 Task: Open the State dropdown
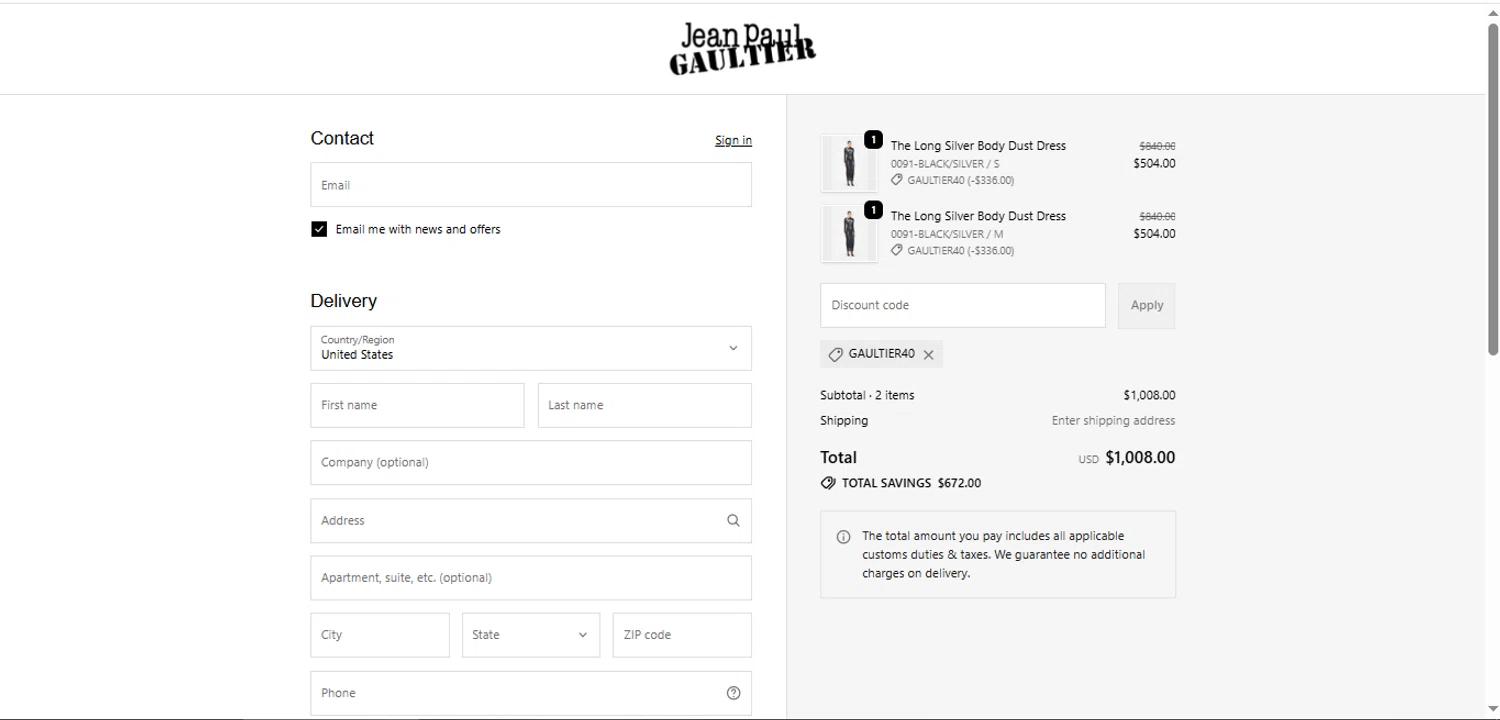coord(531,635)
